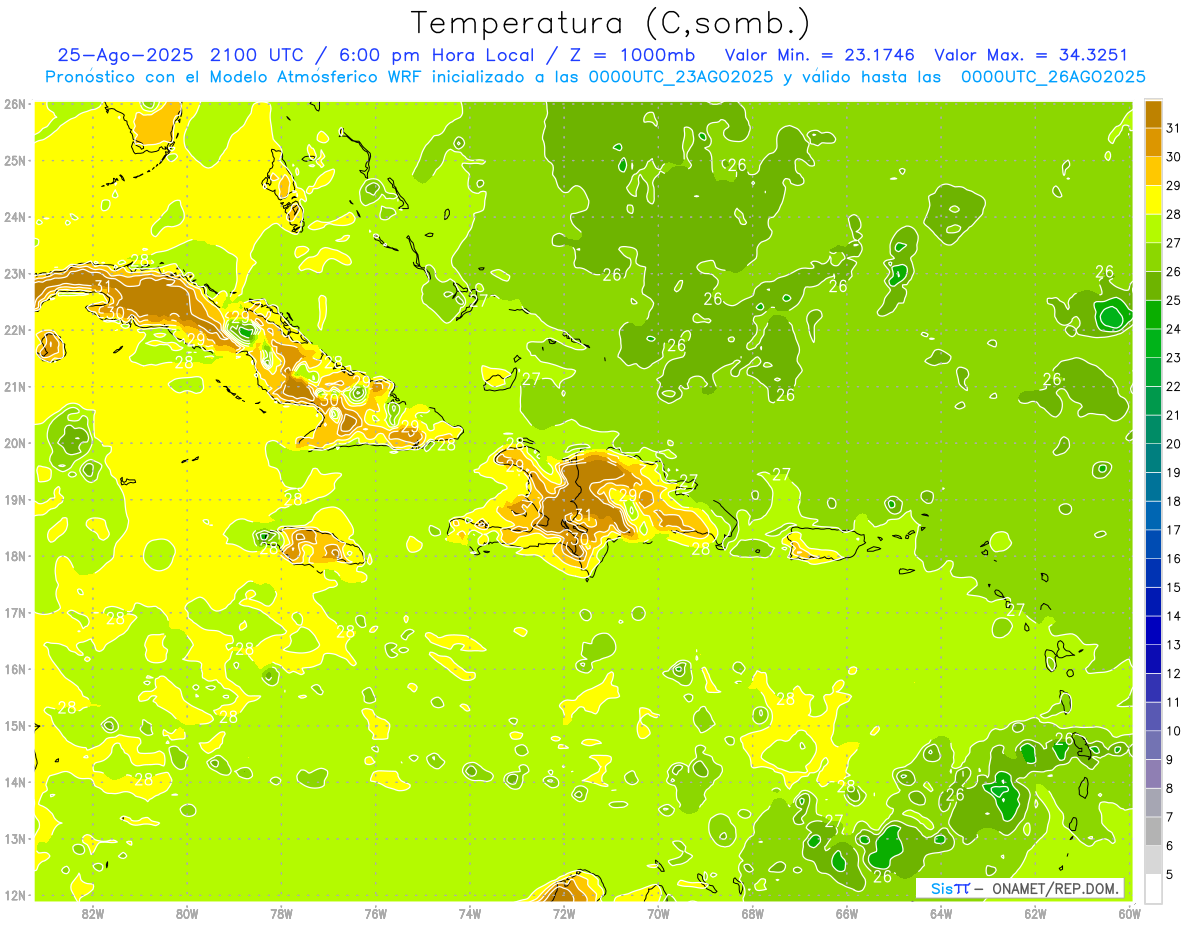
Task: Click the longitude label "82W"
Action: pyautogui.click(x=92, y=913)
